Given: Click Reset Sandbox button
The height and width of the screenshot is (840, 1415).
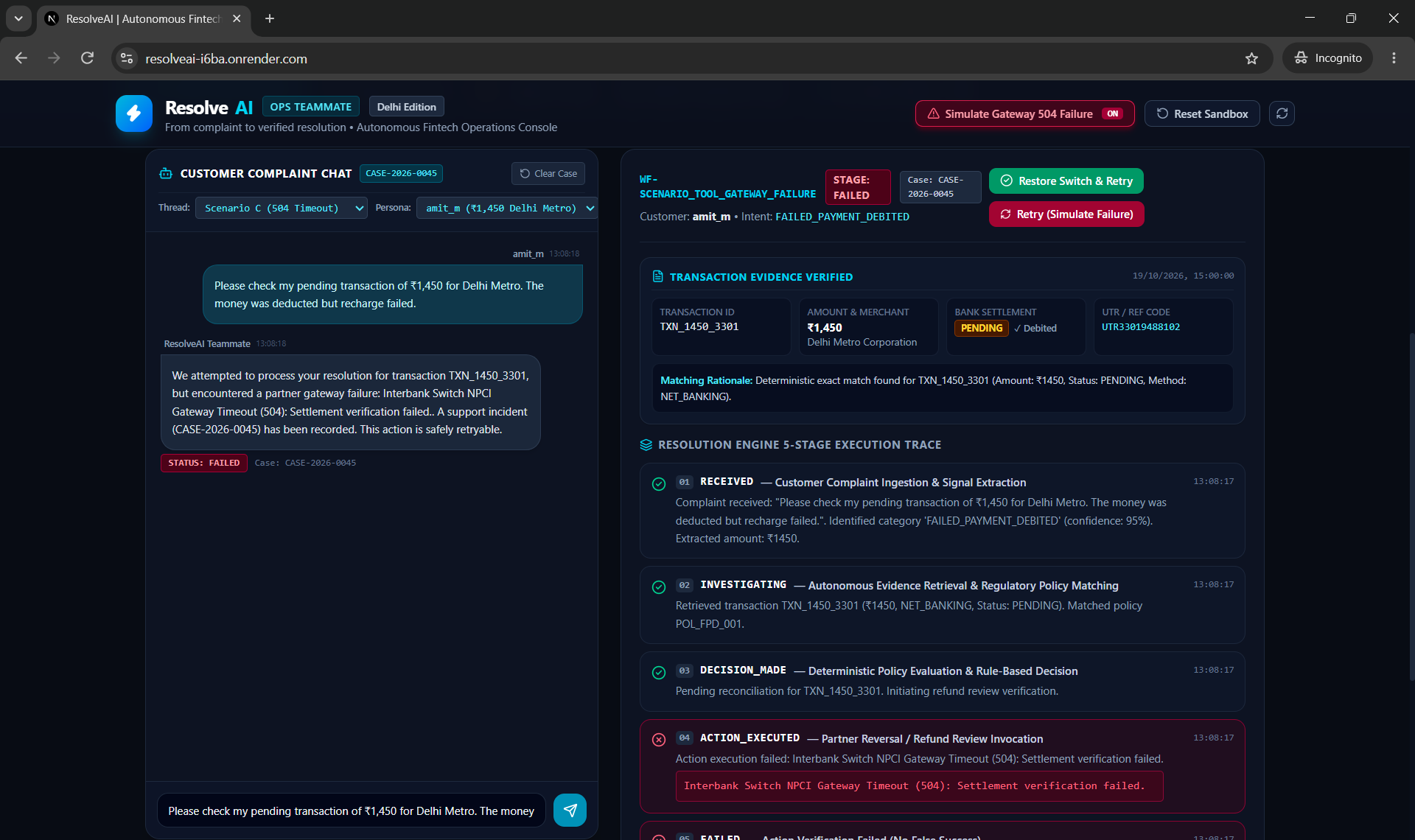Looking at the screenshot, I should coord(1202,113).
